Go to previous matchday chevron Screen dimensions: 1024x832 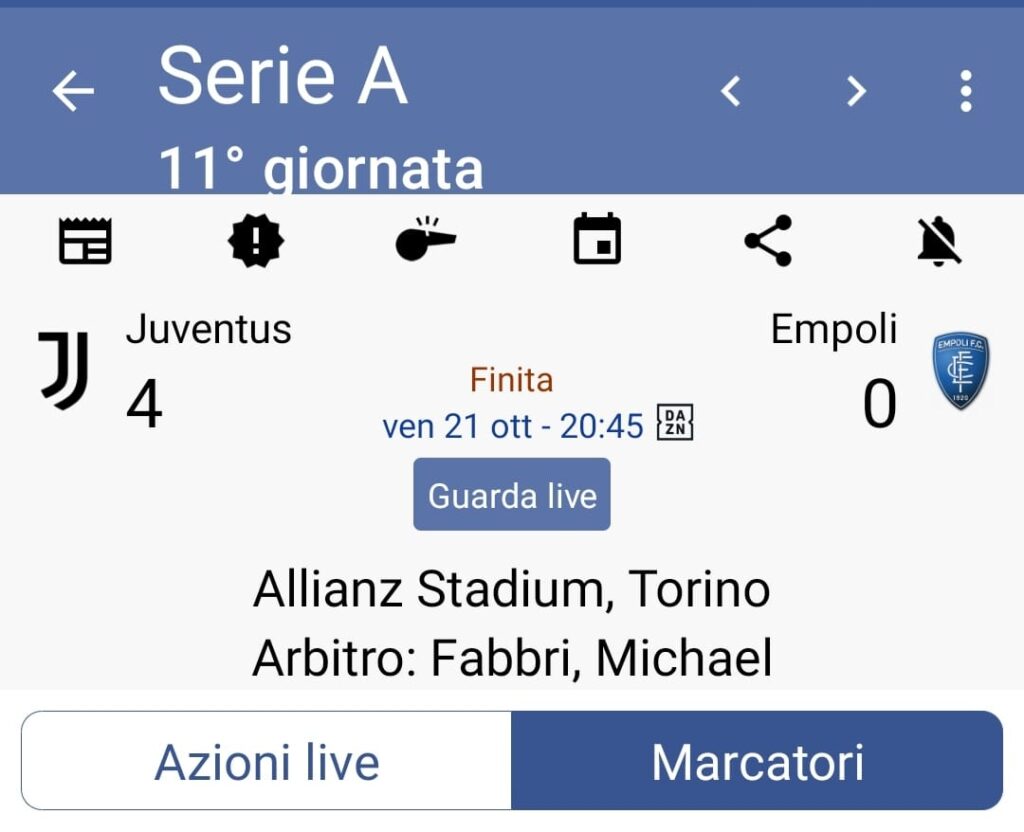pyautogui.click(x=731, y=91)
